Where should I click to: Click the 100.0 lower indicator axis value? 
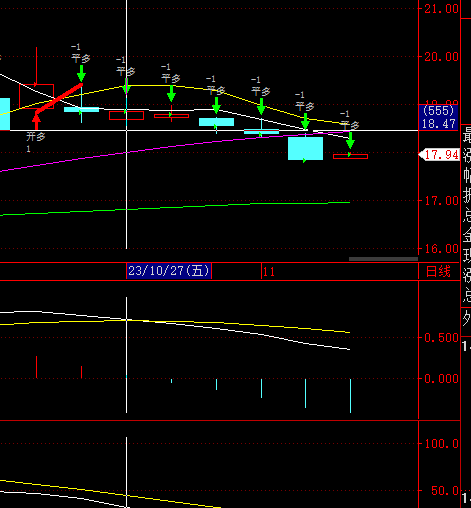coord(442,444)
